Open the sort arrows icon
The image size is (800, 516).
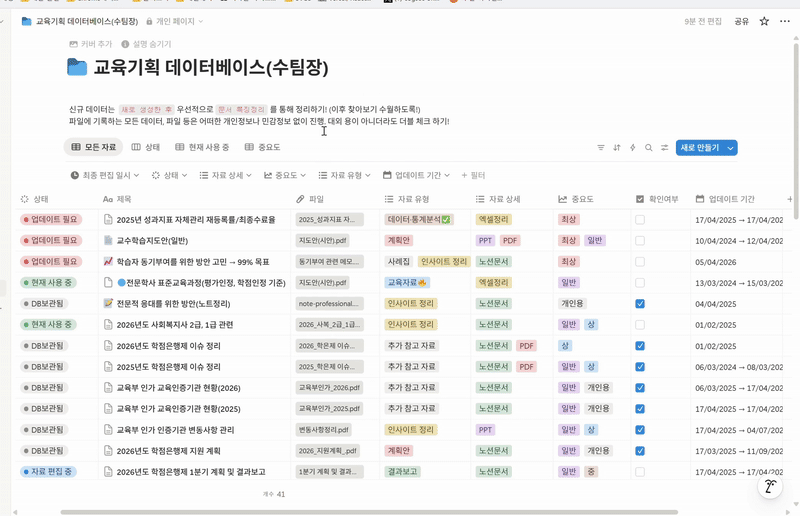(x=616, y=148)
